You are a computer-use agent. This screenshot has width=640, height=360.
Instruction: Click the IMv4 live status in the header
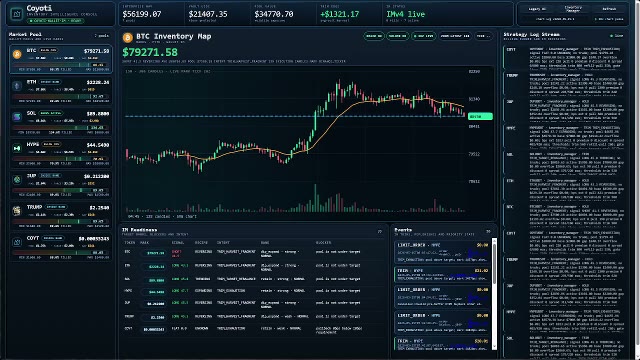(x=405, y=14)
